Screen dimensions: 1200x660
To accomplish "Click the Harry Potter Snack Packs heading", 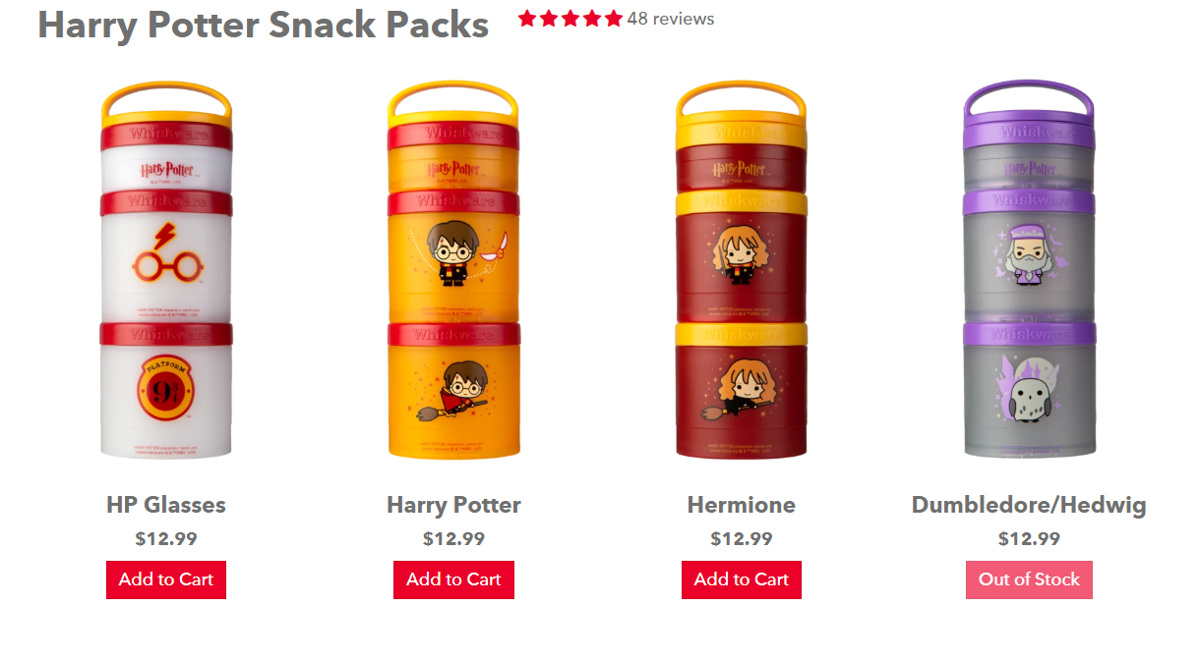I will tap(263, 25).
